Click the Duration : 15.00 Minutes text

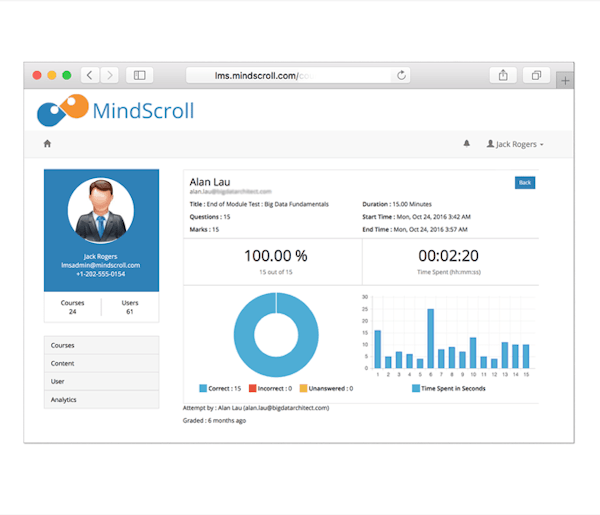pyautogui.click(x=397, y=204)
